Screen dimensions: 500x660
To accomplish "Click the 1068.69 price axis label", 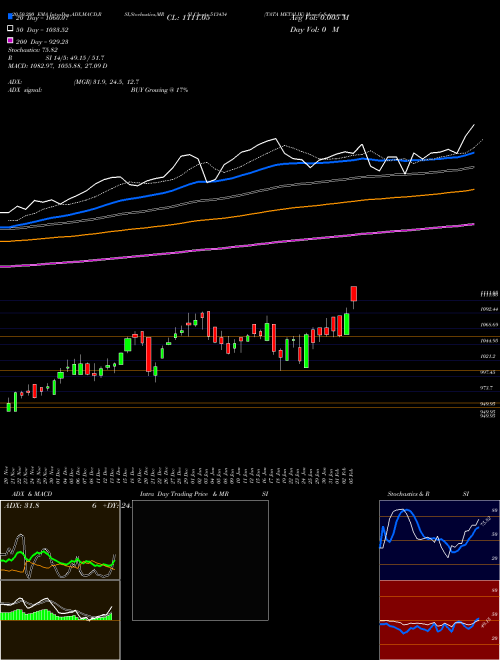I will pos(489,325).
